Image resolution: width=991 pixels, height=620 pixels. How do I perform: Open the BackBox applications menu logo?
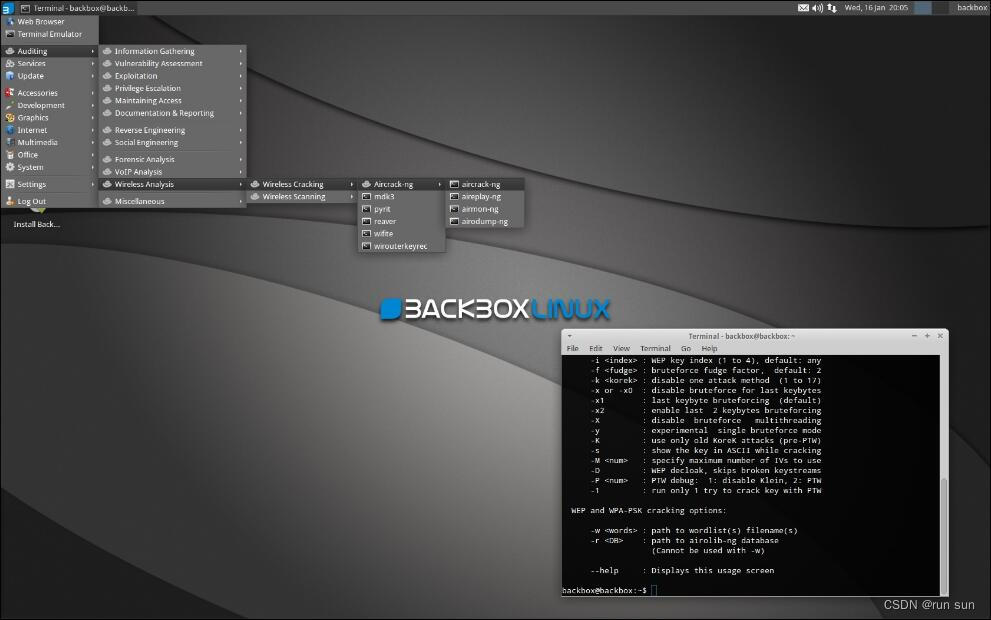(x=8, y=8)
